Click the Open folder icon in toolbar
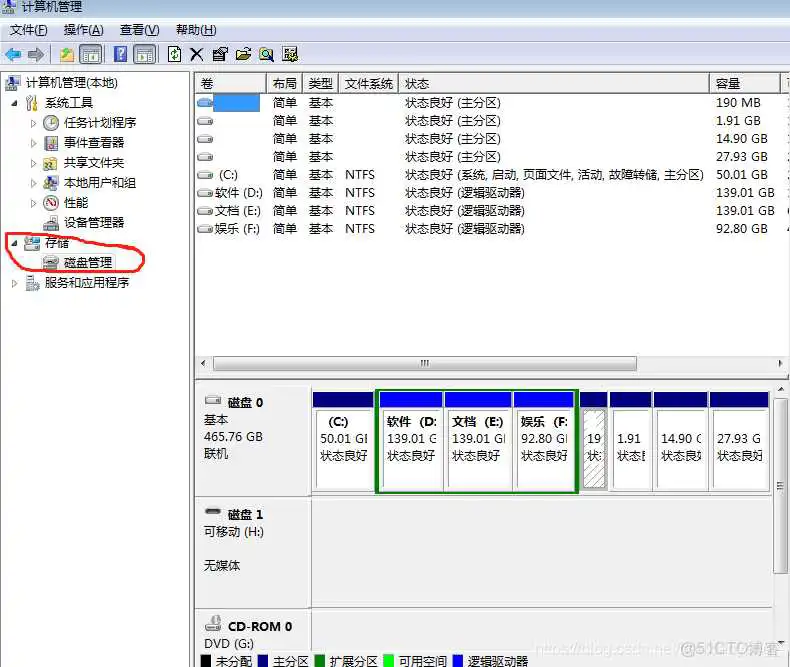790x667 pixels. tap(243, 54)
